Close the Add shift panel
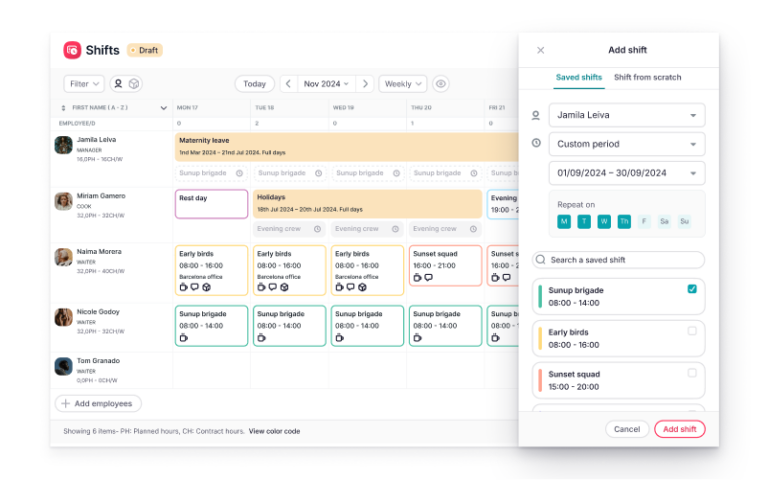This screenshot has height=480, width=768. pos(540,50)
